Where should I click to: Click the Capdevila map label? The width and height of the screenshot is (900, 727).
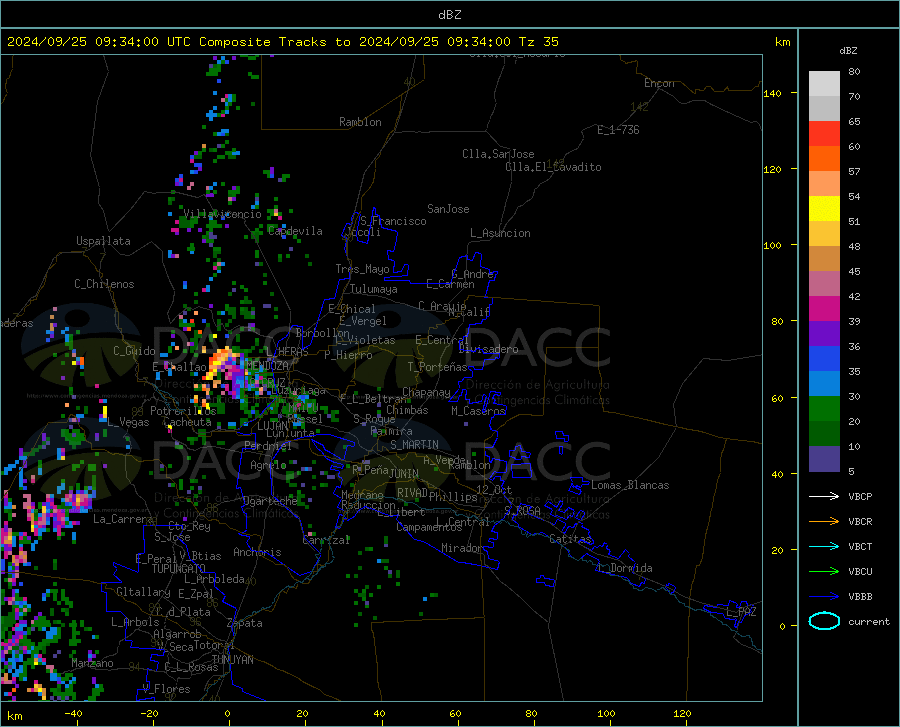[x=295, y=231]
